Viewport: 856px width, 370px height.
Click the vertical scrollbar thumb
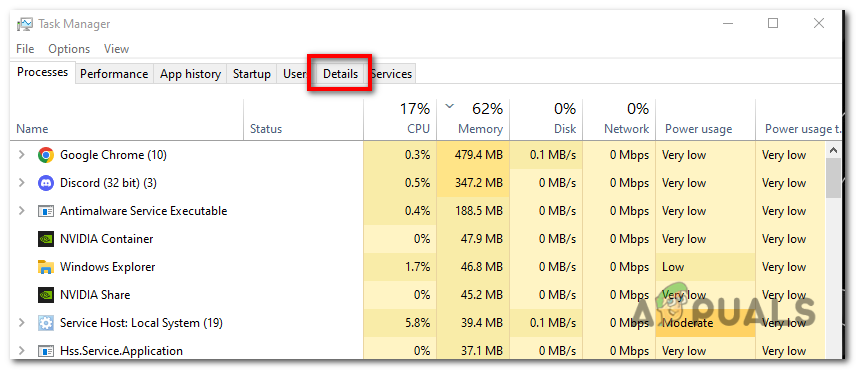pos(833,178)
